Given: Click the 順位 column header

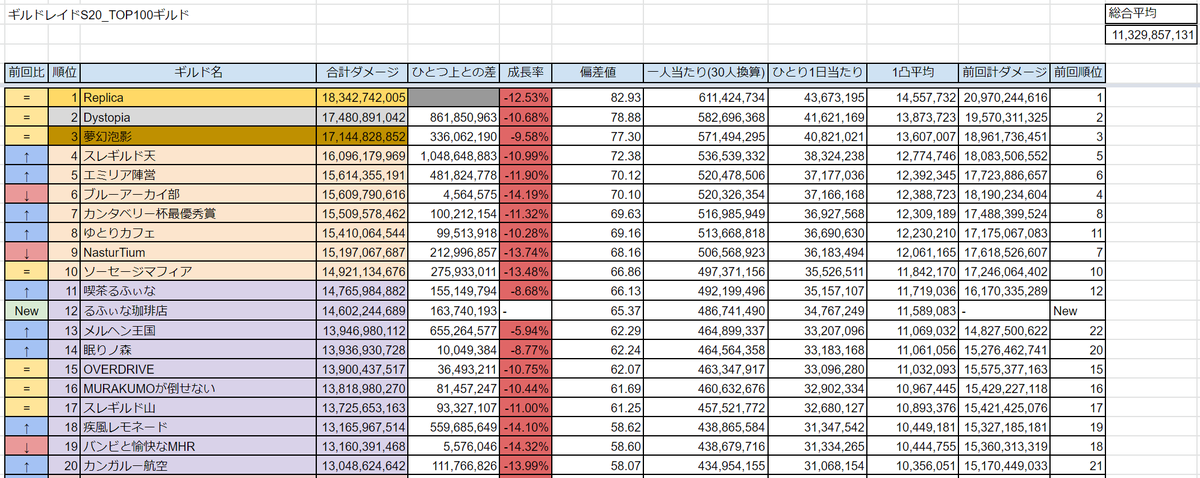Looking at the screenshot, I should pos(65,73).
